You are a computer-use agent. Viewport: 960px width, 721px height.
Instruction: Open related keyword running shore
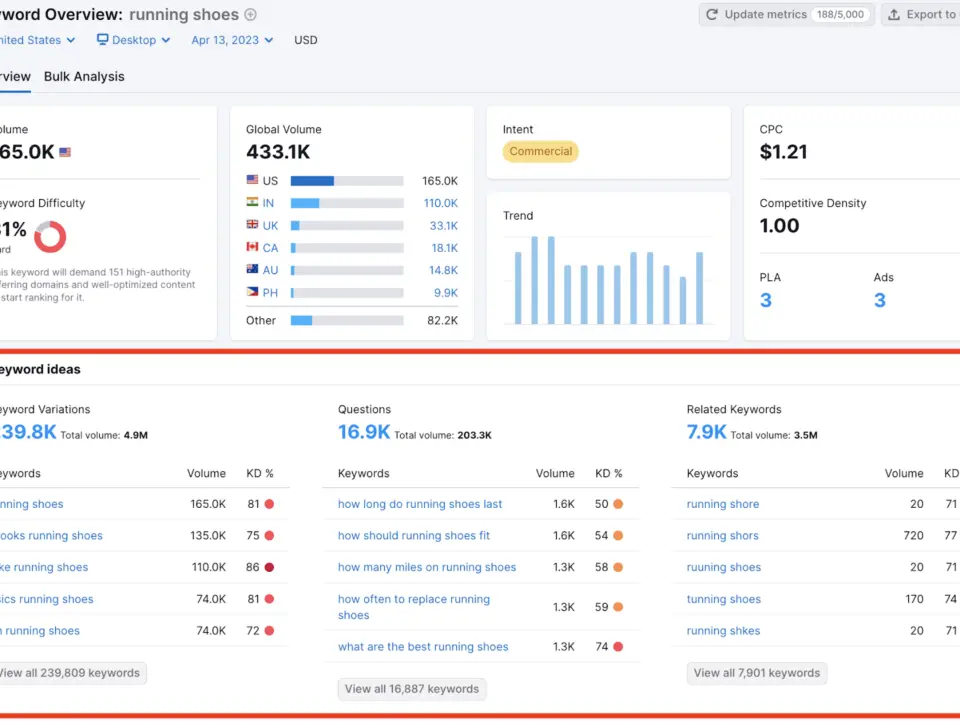point(722,504)
